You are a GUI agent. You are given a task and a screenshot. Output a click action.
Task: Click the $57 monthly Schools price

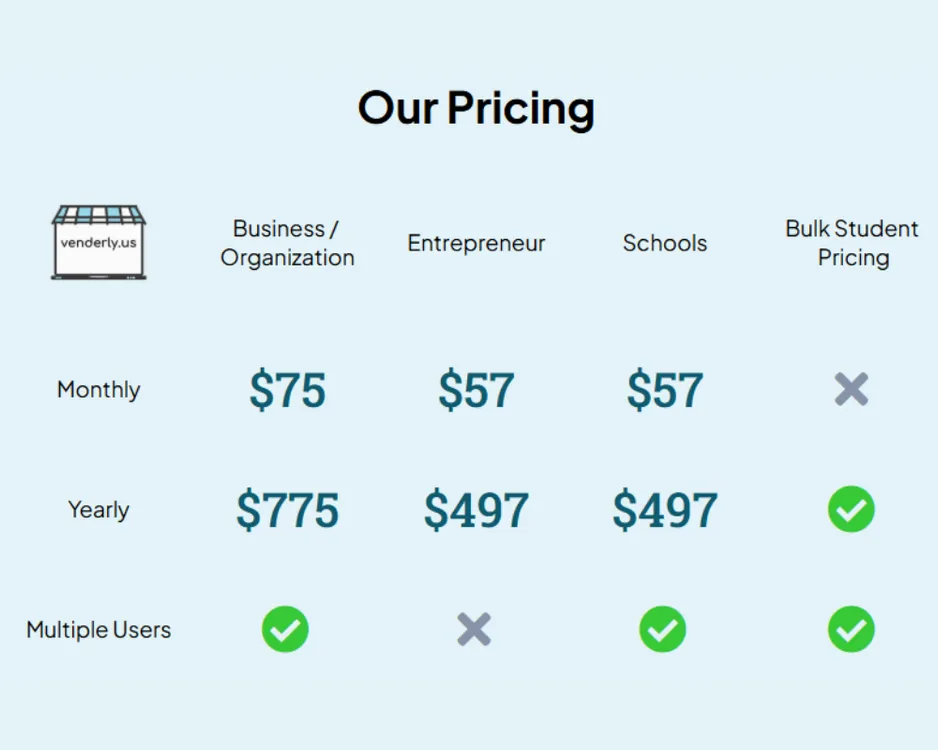point(665,390)
